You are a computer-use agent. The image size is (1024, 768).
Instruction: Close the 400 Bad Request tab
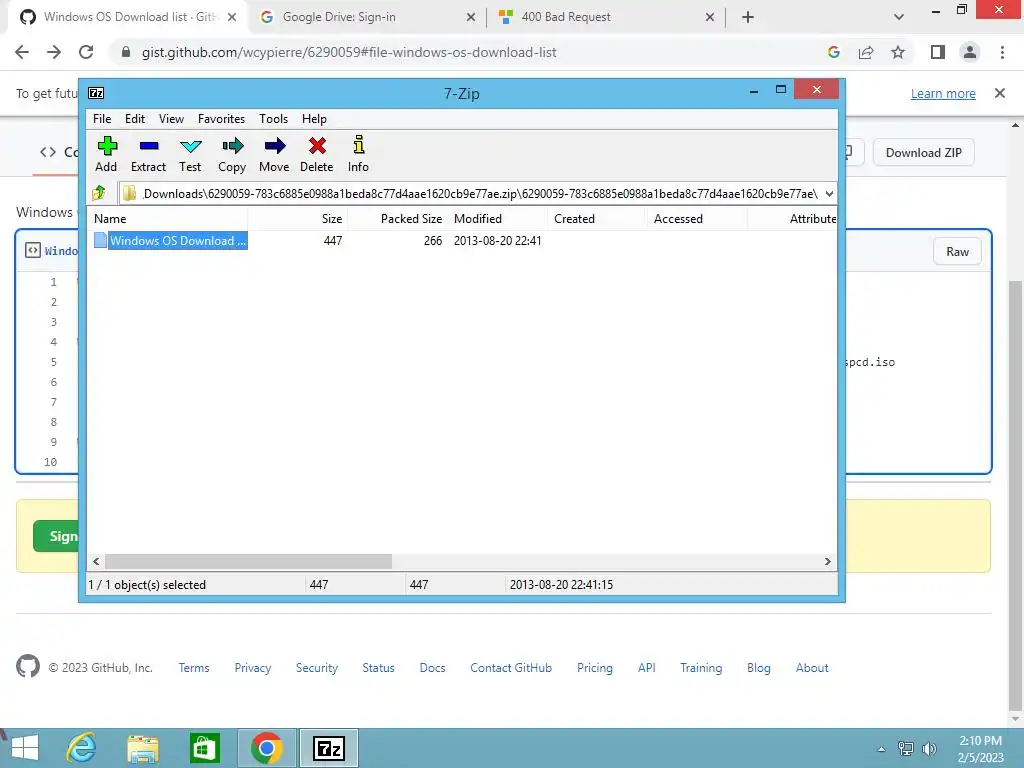tap(710, 17)
